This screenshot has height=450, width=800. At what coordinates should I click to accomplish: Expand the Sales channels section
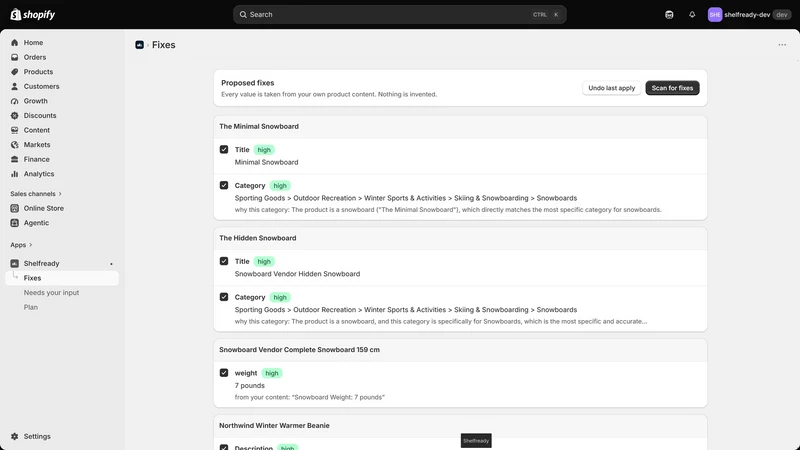(36, 194)
